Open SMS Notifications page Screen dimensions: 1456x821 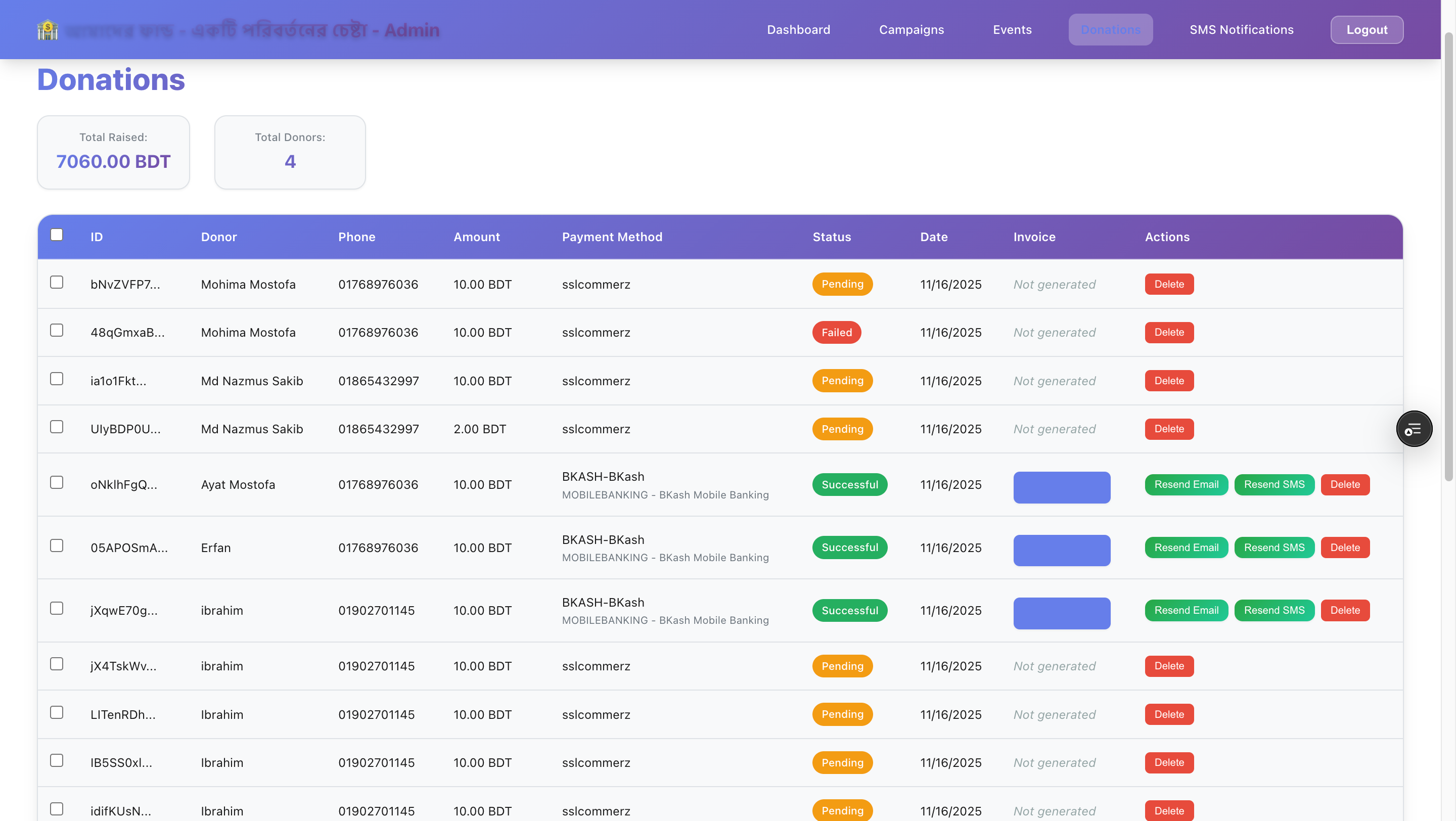[x=1241, y=30]
